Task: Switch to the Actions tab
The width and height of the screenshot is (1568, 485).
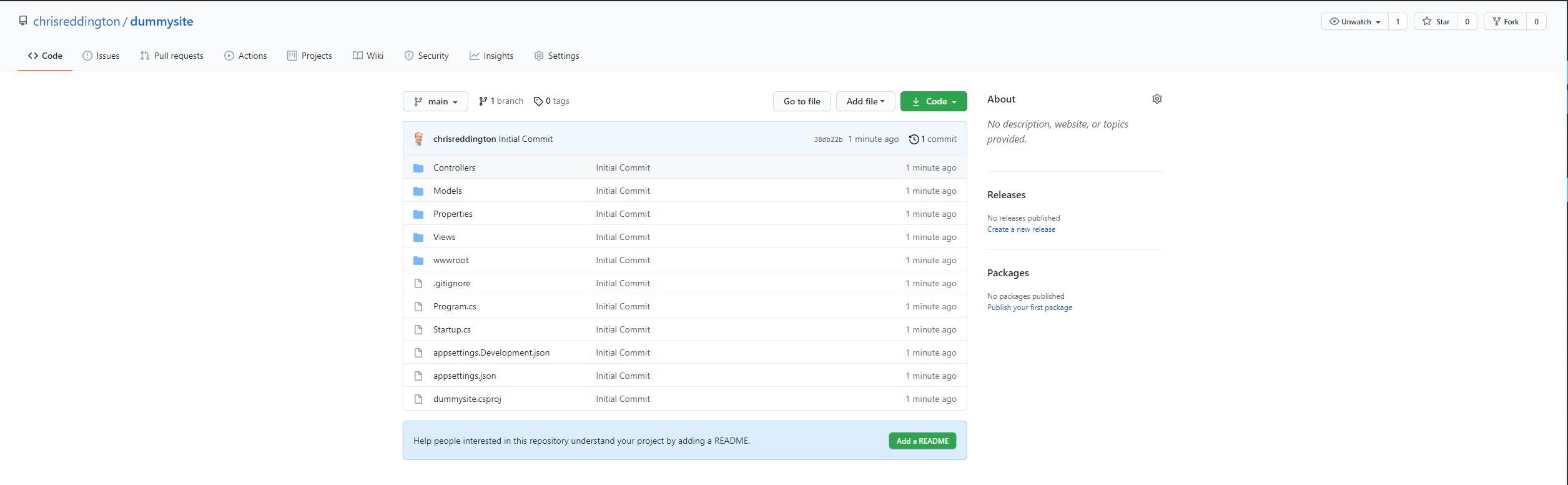Action: point(245,56)
